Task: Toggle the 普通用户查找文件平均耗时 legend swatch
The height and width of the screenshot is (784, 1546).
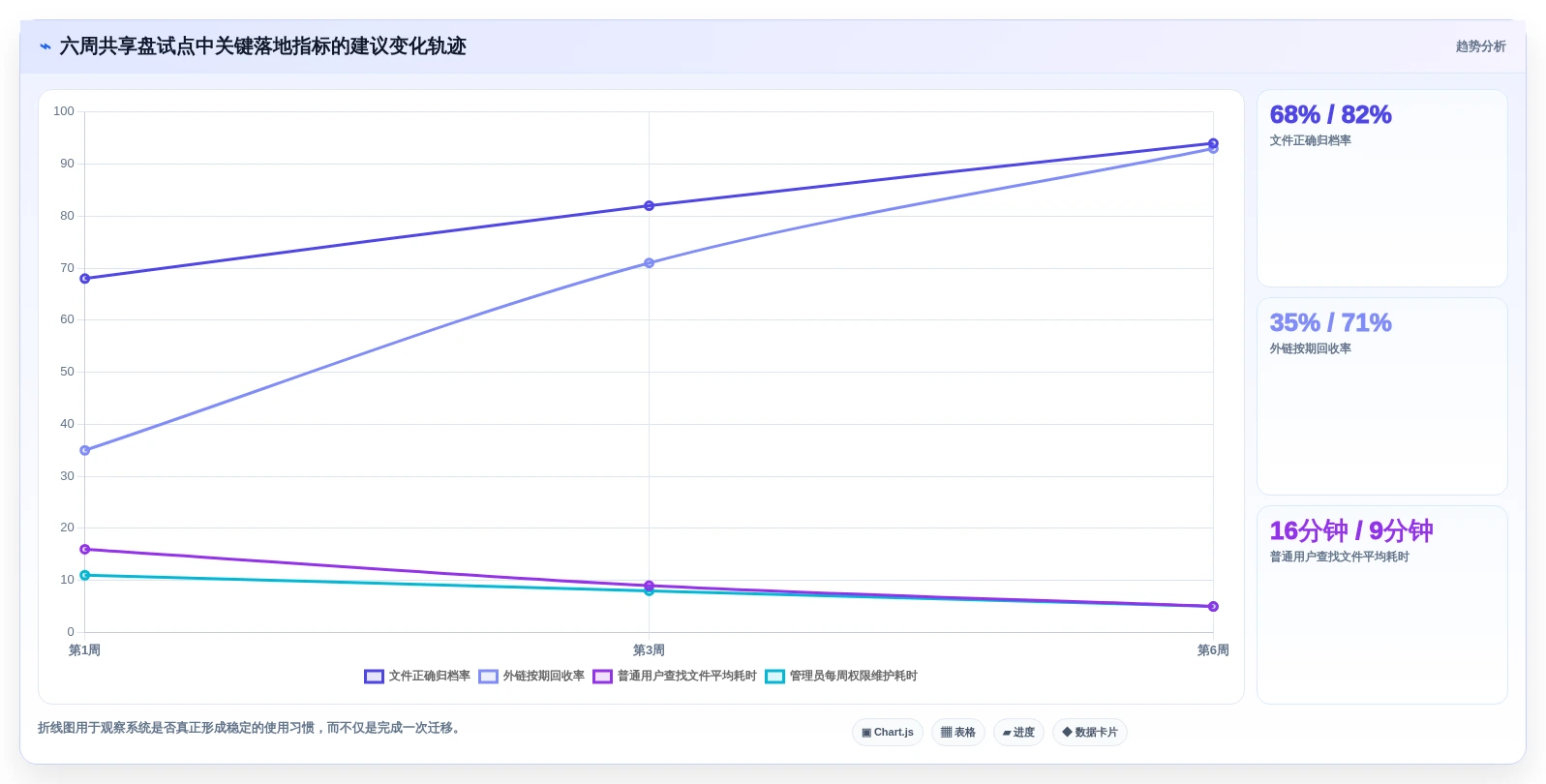Action: click(602, 677)
